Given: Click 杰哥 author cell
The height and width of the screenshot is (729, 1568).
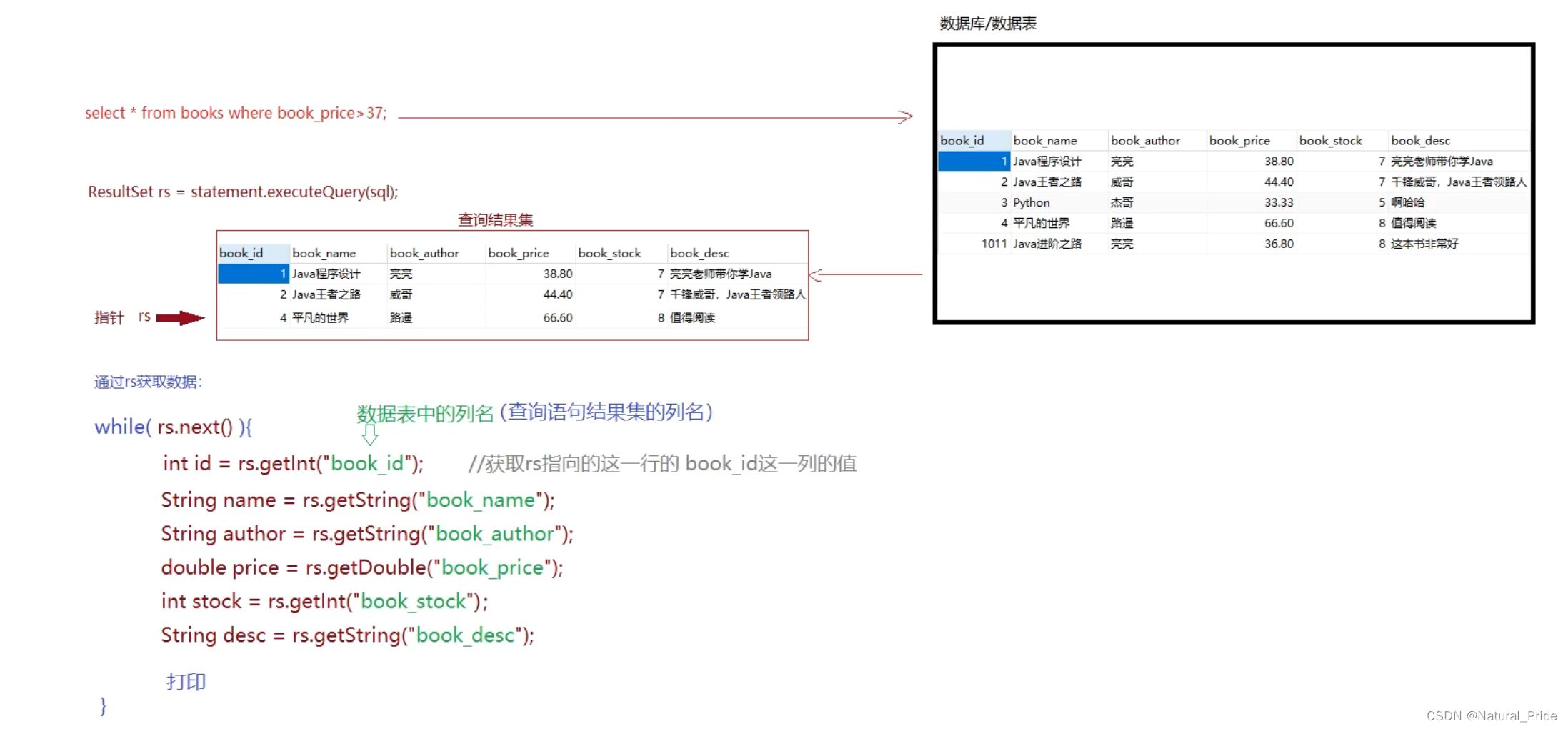Looking at the screenshot, I should [x=1122, y=203].
